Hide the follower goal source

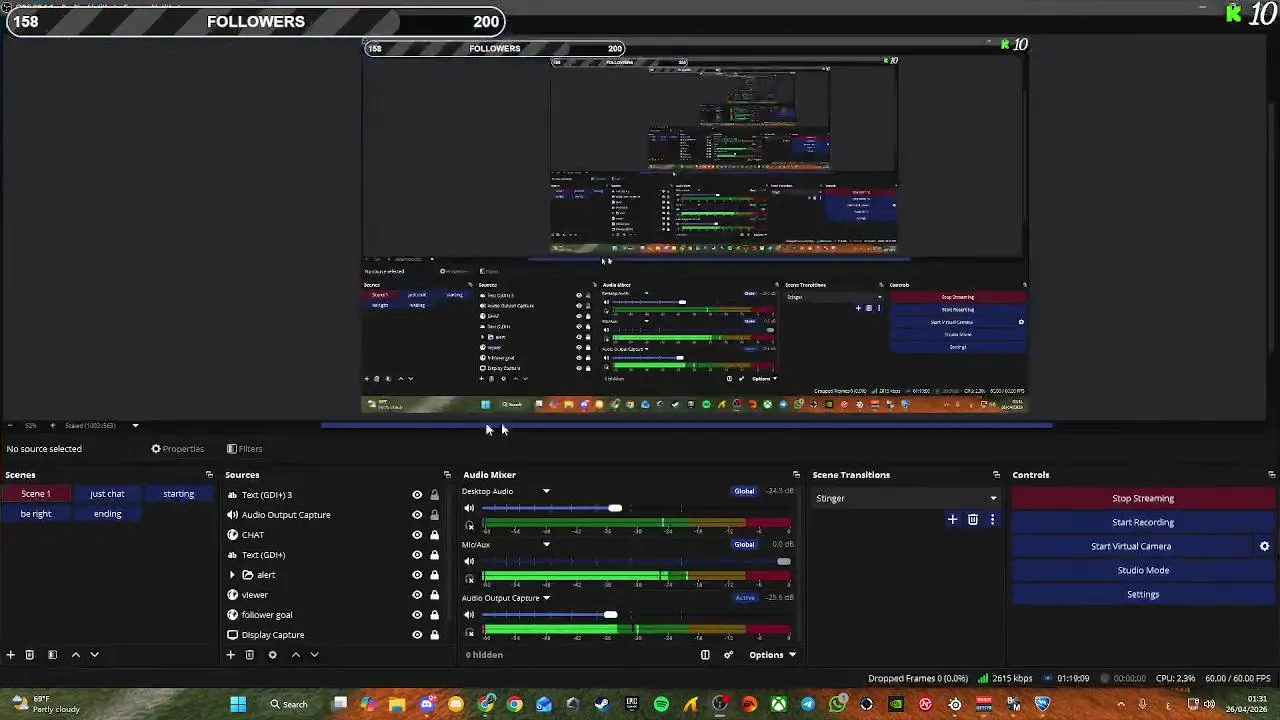(x=417, y=615)
